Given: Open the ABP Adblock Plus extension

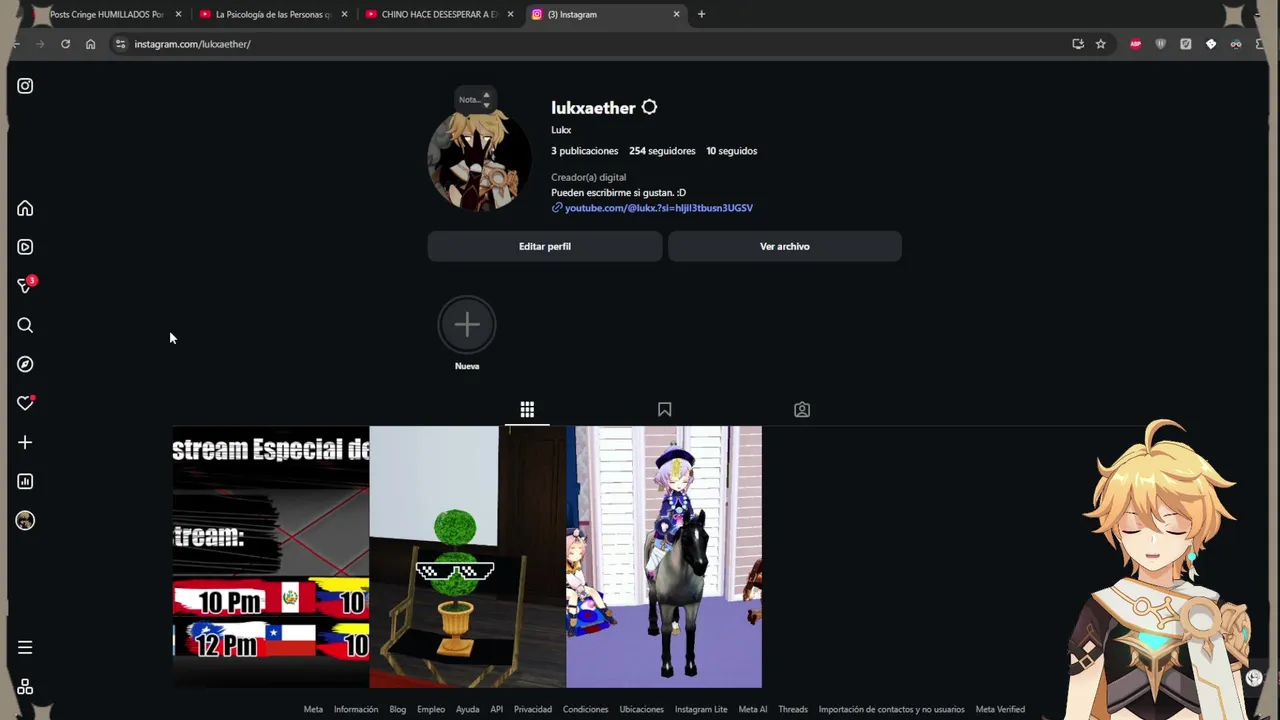Looking at the screenshot, I should tap(1135, 44).
